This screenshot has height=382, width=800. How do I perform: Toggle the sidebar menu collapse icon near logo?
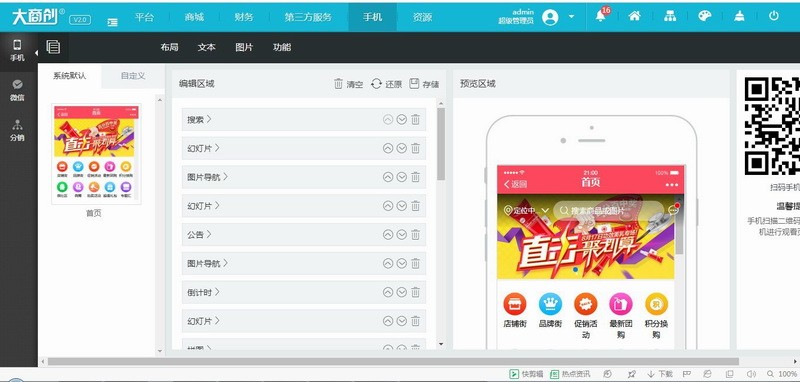point(112,22)
